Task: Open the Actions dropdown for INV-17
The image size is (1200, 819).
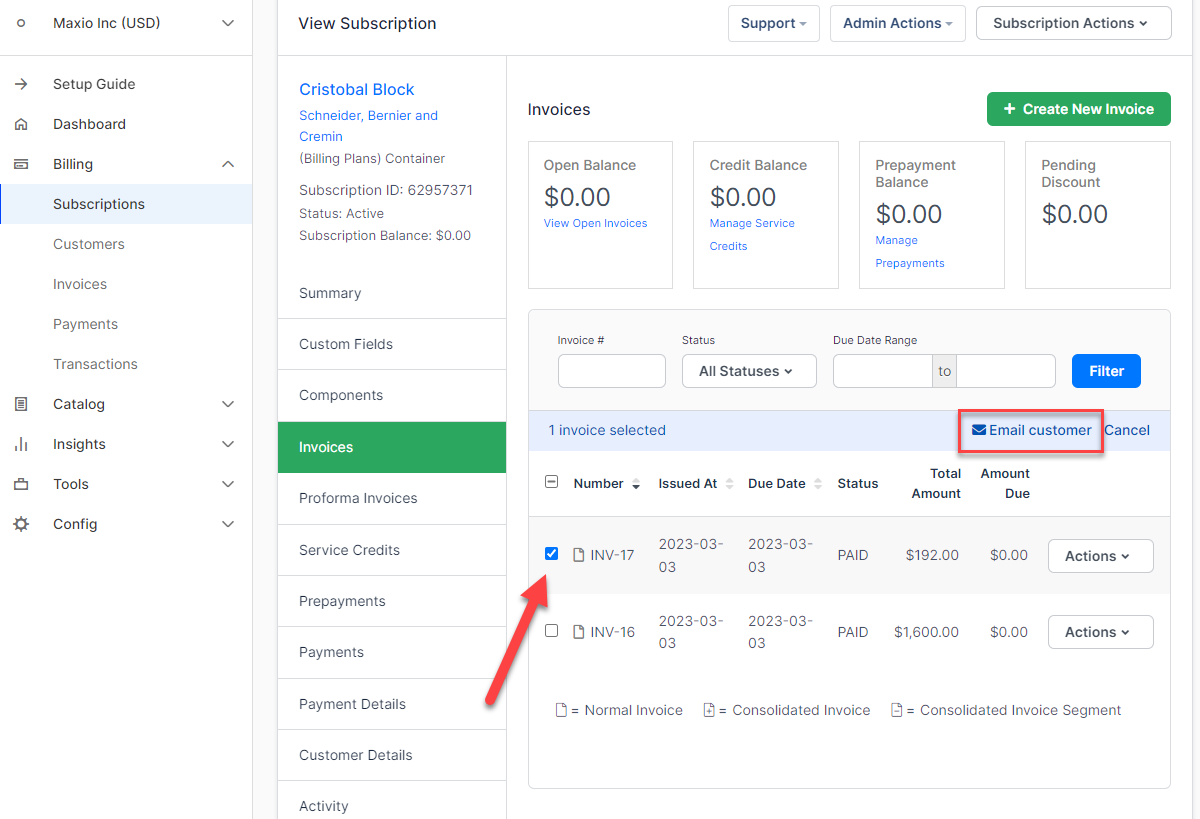Action: (1100, 555)
